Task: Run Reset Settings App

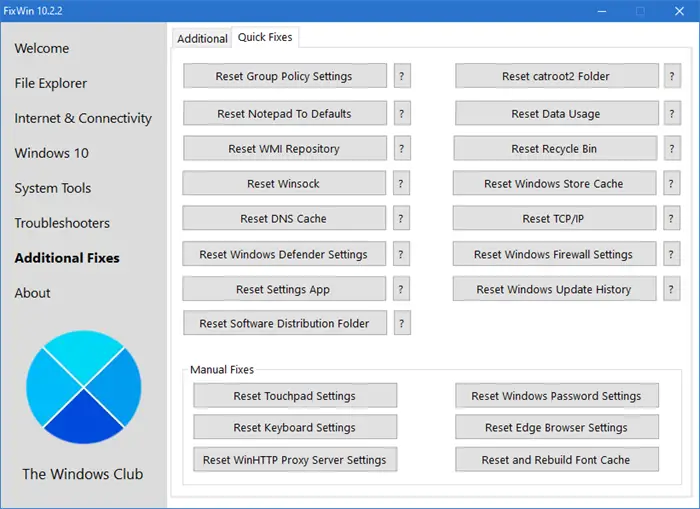Action: click(284, 289)
